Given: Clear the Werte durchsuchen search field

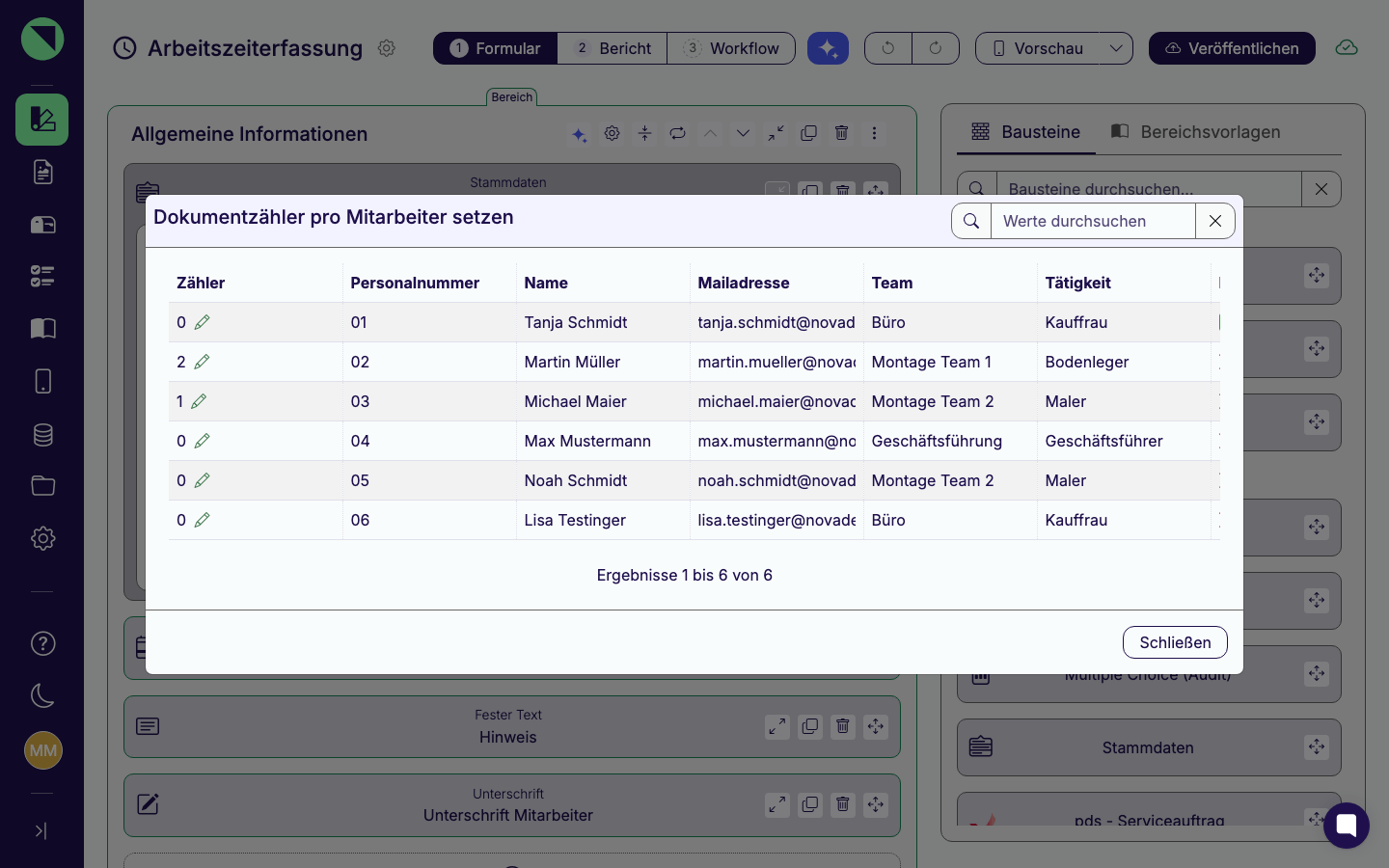Looking at the screenshot, I should (x=1215, y=221).
